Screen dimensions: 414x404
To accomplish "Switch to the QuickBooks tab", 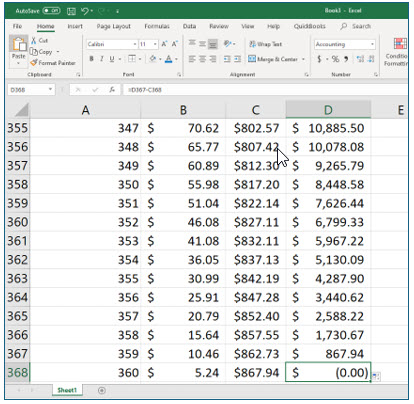I will [x=310, y=26].
